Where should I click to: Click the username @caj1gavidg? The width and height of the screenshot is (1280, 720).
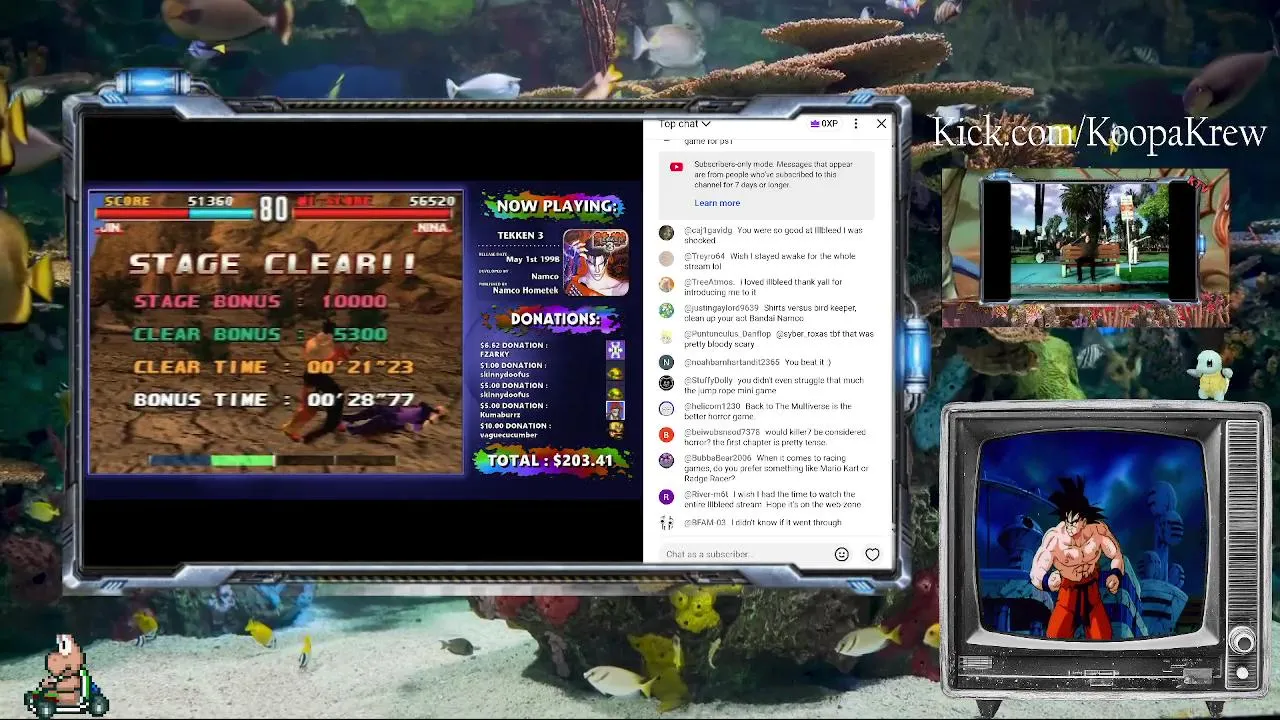pos(708,230)
